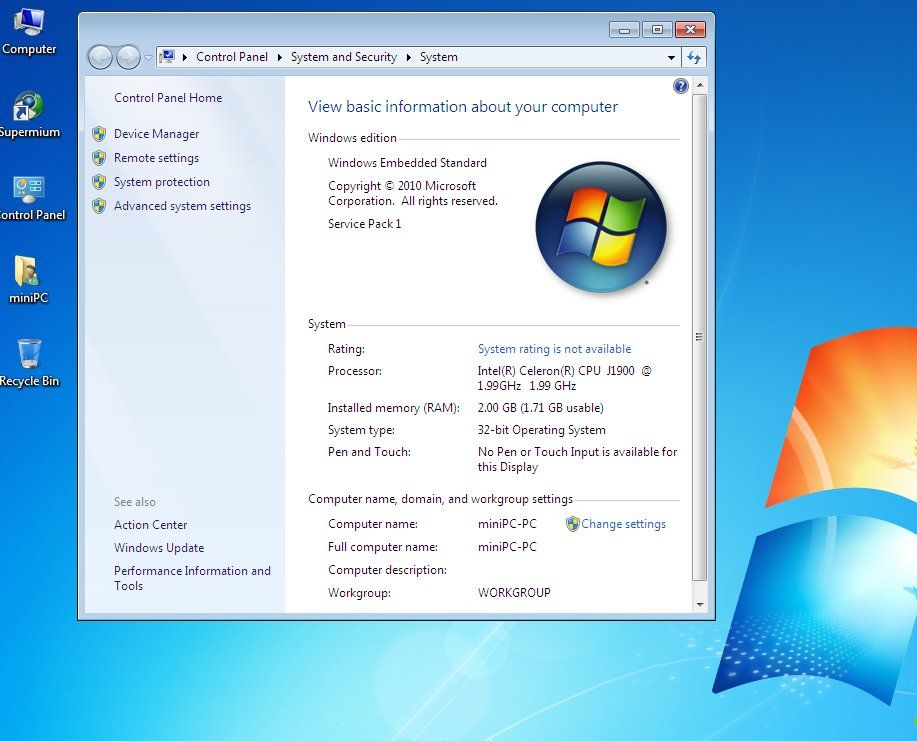Screen dimensions: 917x741
Task: Open the miniPC user folder icon
Action: pyautogui.click(x=28, y=281)
